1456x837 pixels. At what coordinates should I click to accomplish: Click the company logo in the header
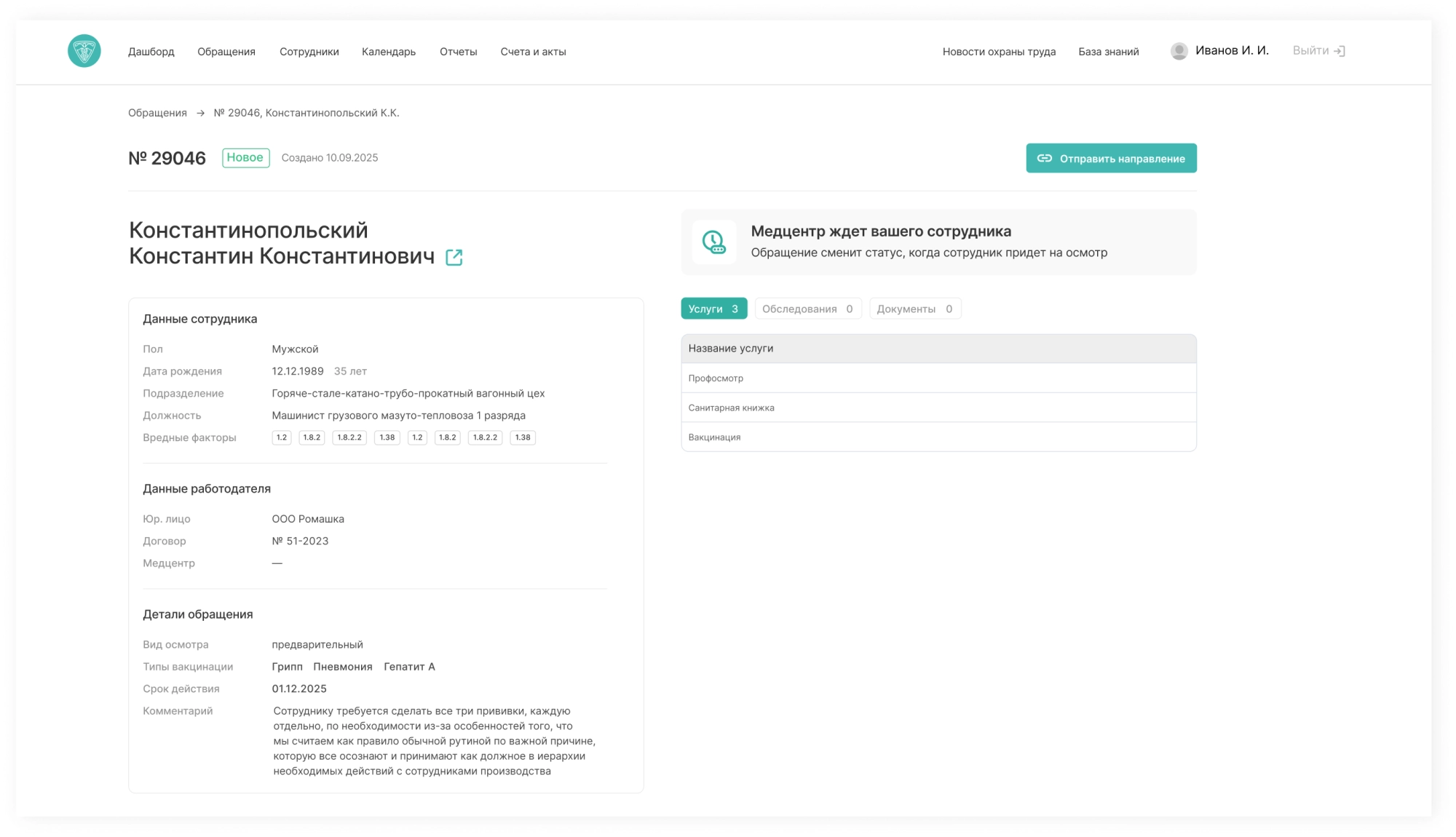[x=85, y=51]
